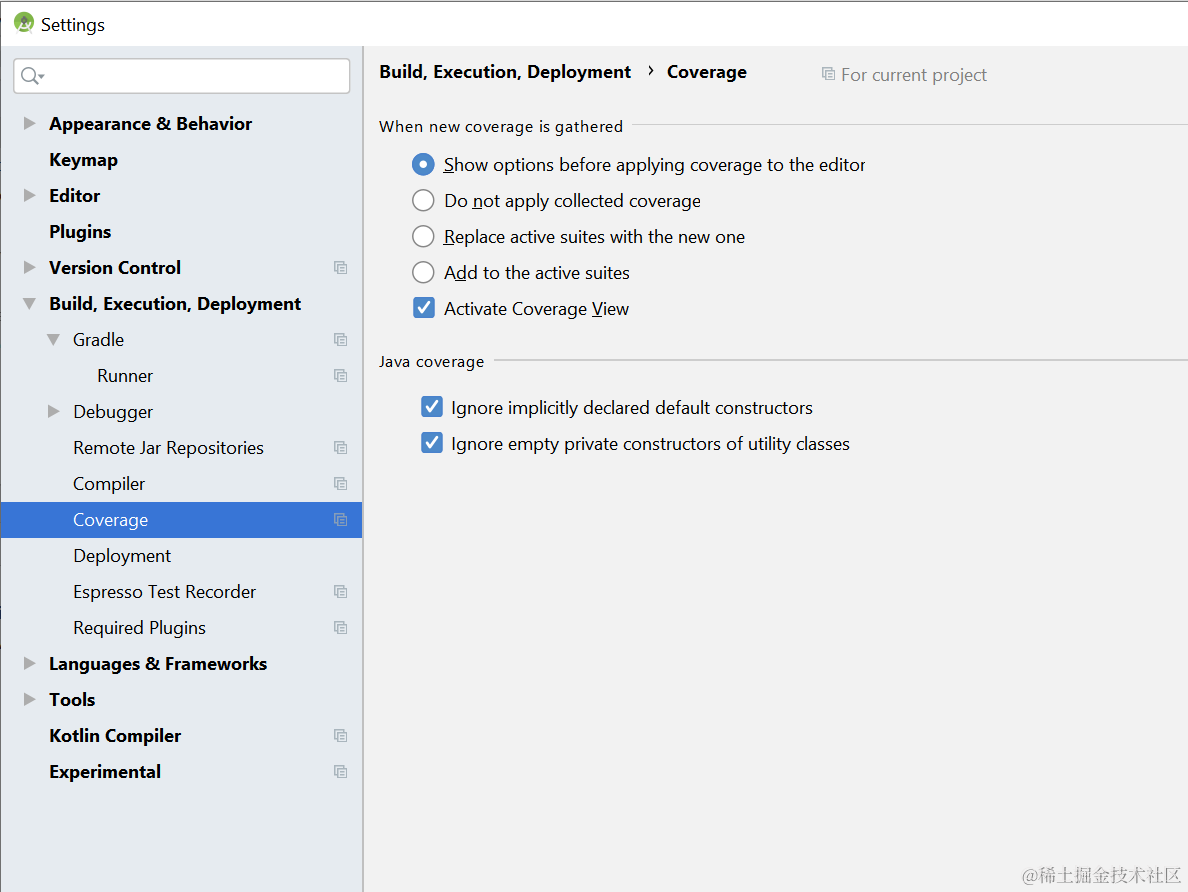Screen dimensions: 1188x892
Task: Select 'Do not apply collected coverage'
Action: coord(423,200)
